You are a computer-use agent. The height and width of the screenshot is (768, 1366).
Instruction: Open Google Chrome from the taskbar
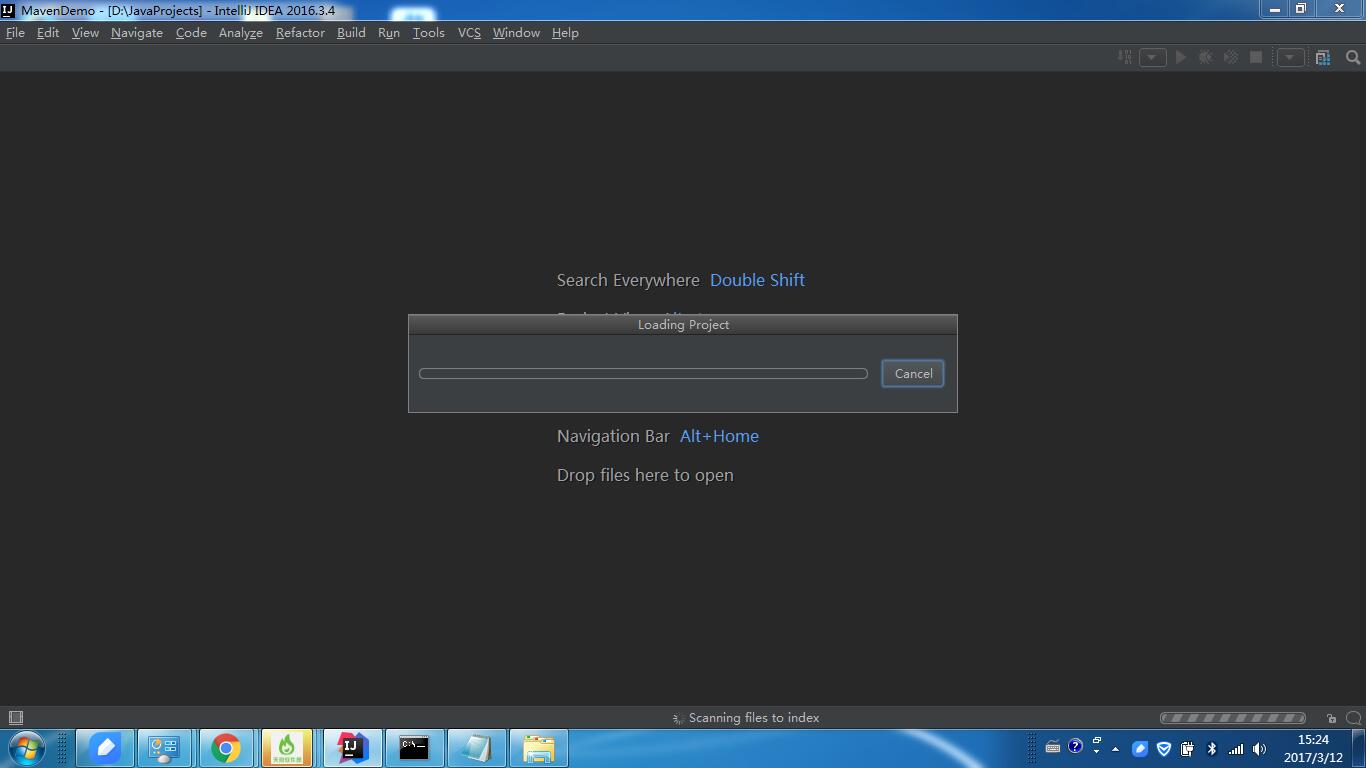point(226,748)
